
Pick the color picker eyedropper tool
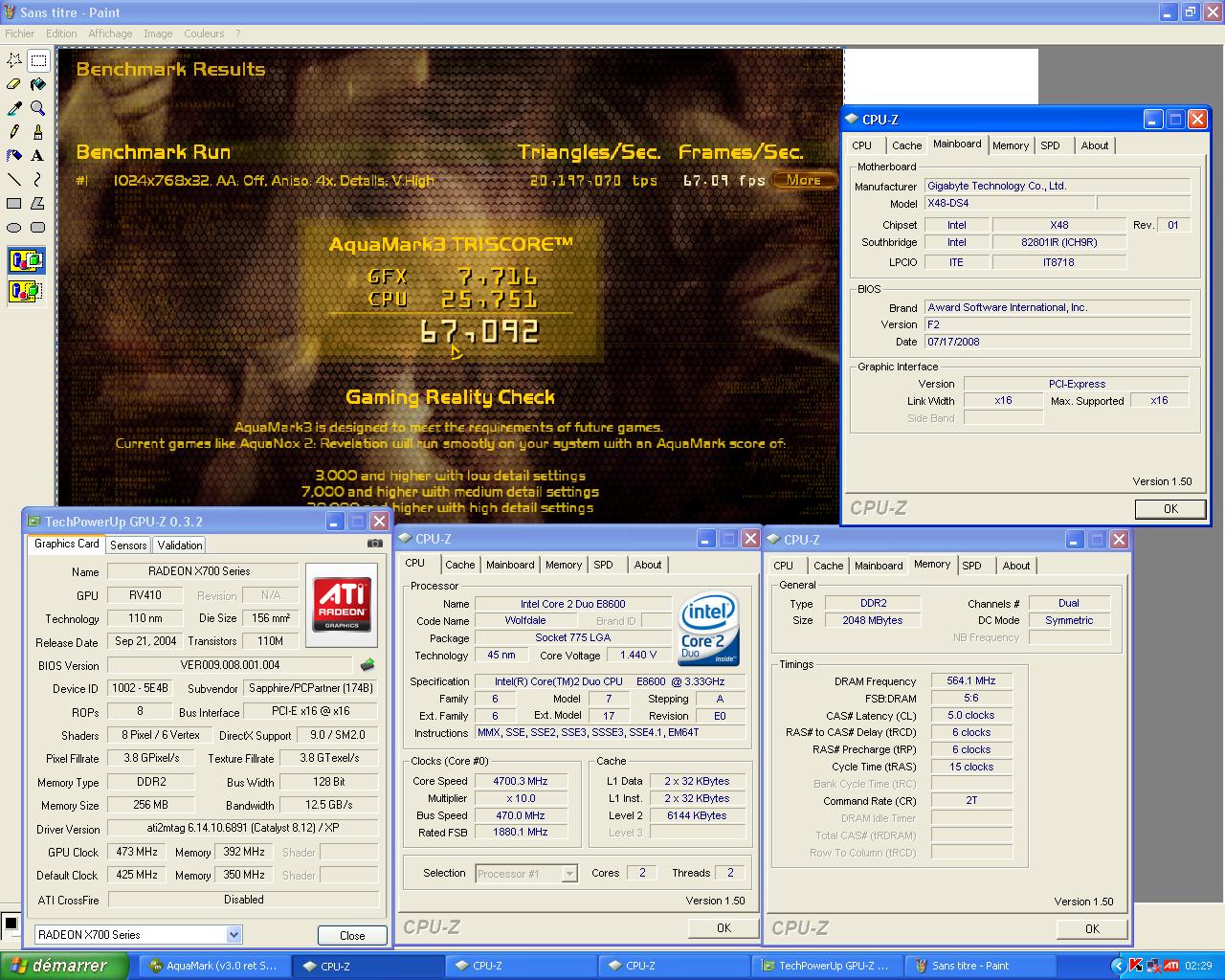coord(14,108)
